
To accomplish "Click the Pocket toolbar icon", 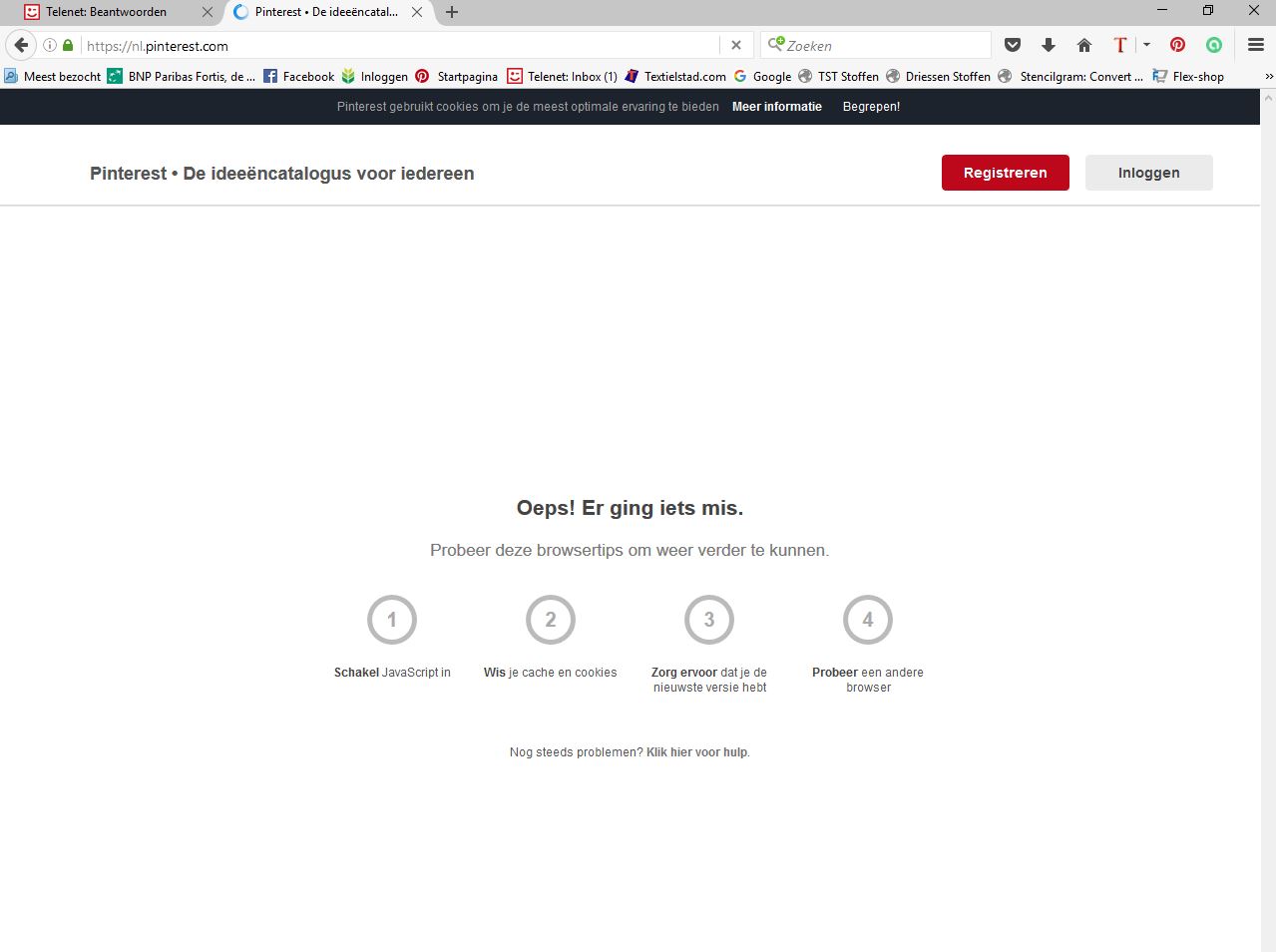I will tap(1013, 45).
